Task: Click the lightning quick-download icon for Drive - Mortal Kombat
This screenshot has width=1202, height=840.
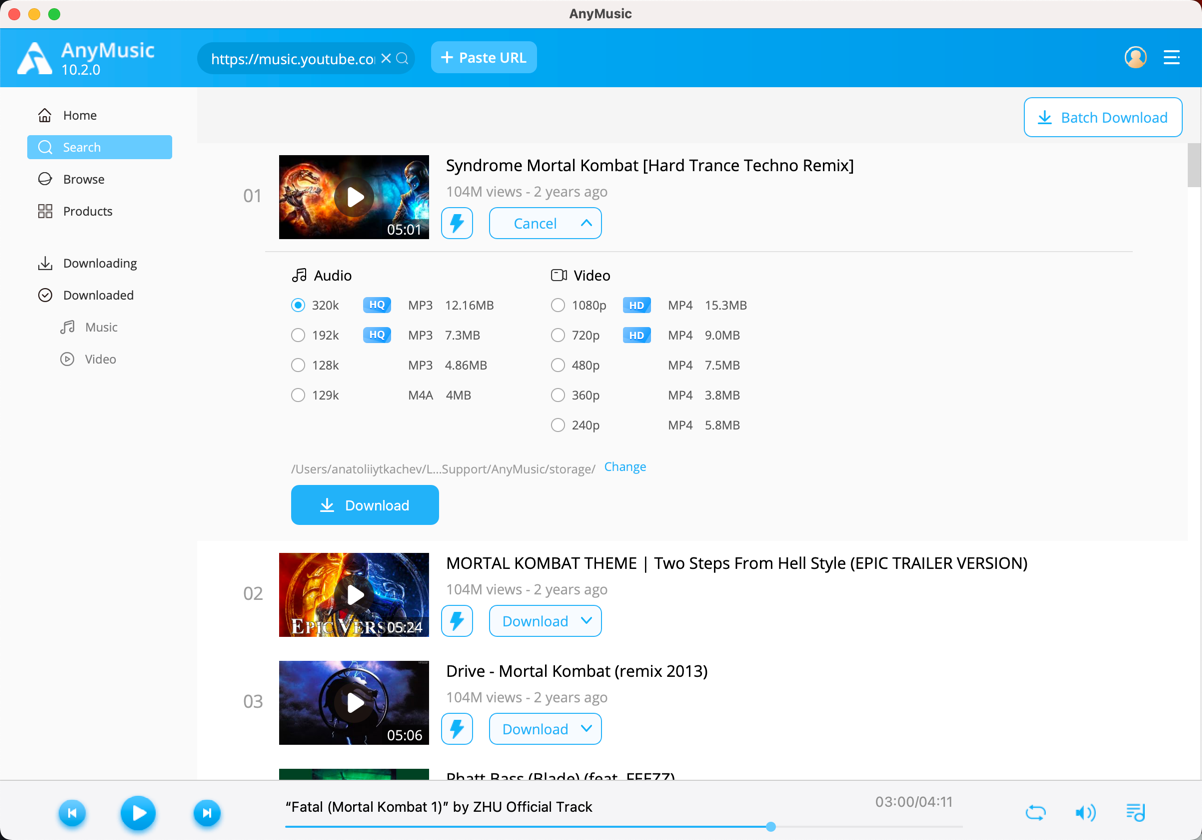Action: point(457,729)
